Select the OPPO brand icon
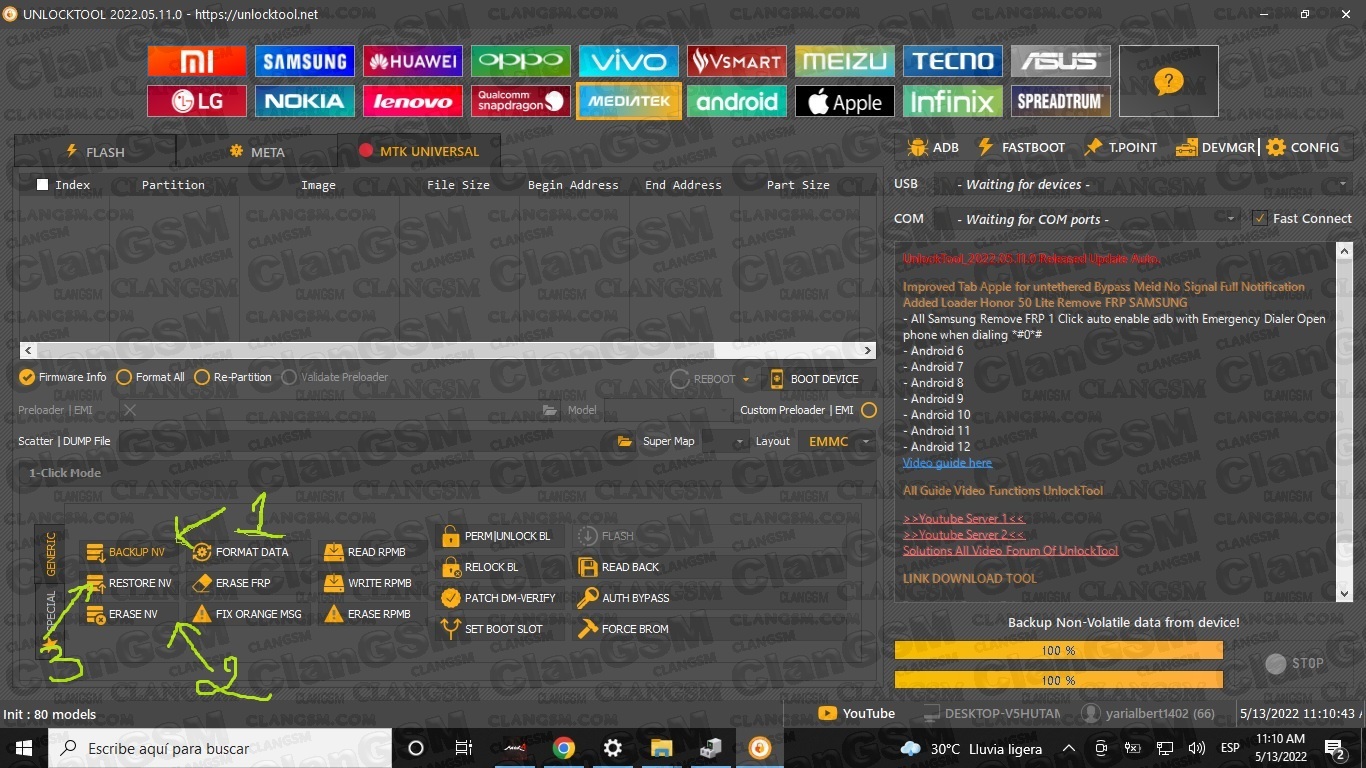Screen dimensions: 1366x768 pos(521,61)
